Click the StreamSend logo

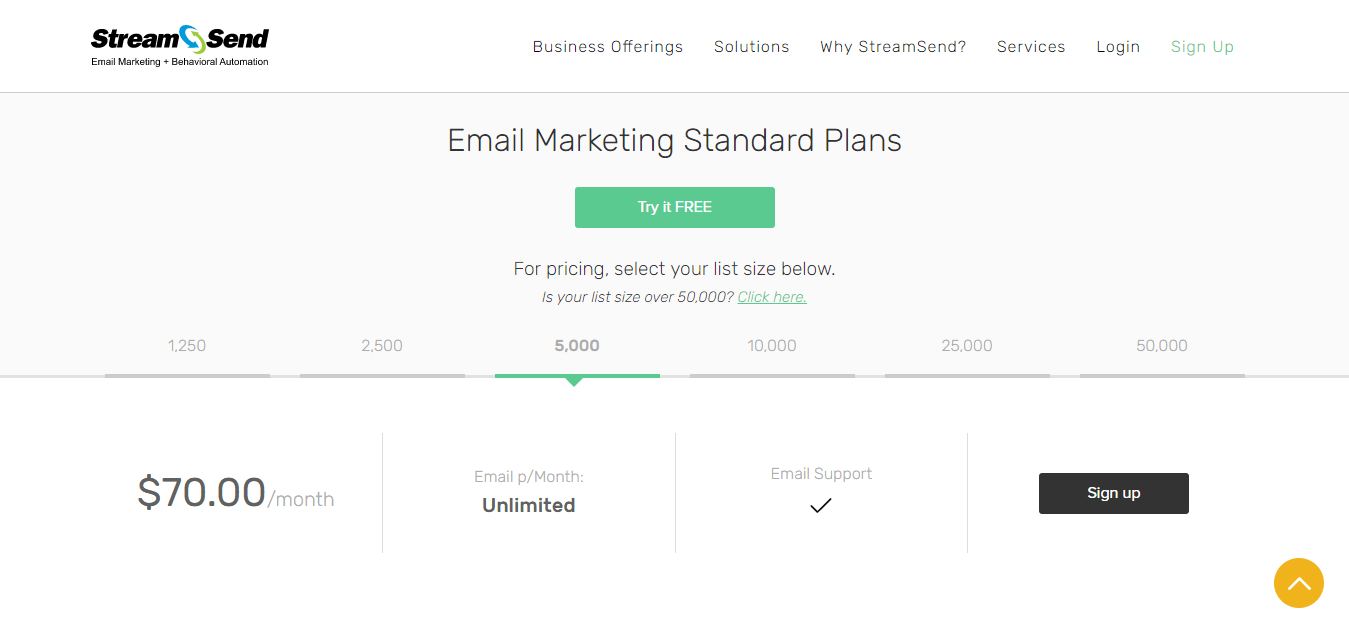click(180, 46)
